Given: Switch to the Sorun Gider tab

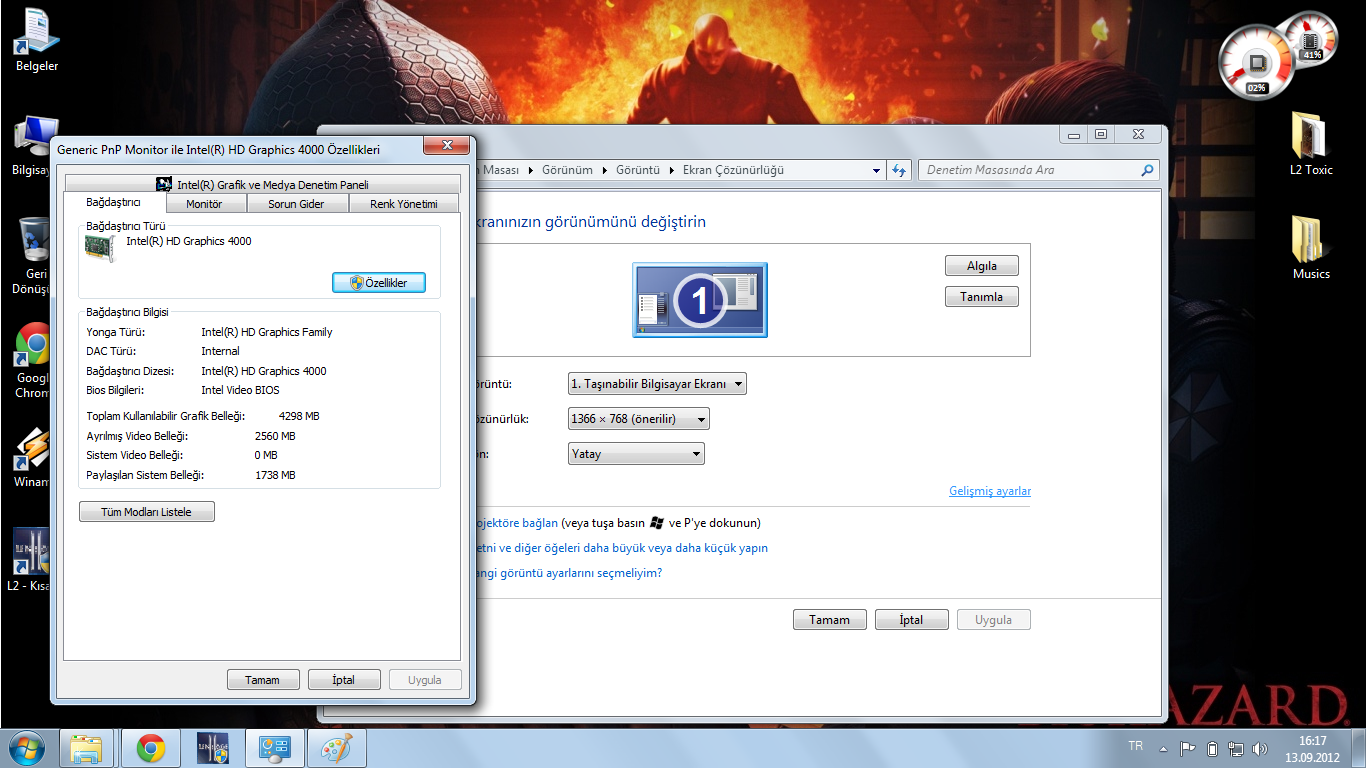Looking at the screenshot, I should point(296,204).
